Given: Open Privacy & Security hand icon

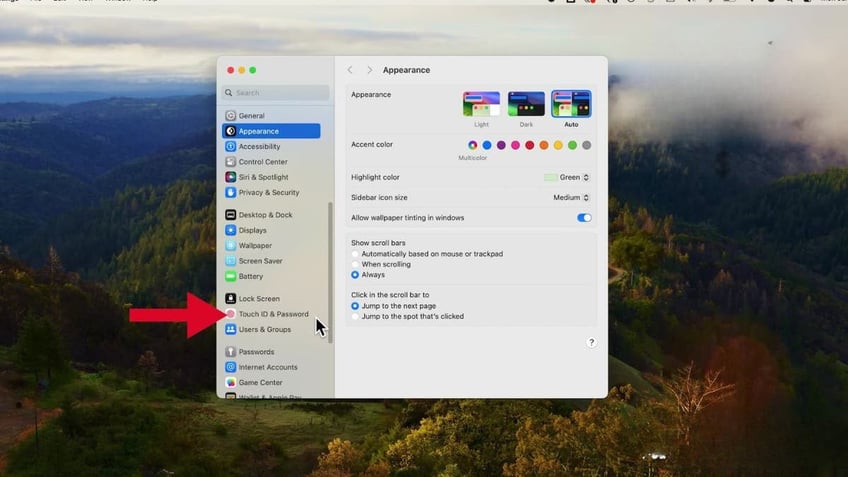Looking at the screenshot, I should coord(230,193).
